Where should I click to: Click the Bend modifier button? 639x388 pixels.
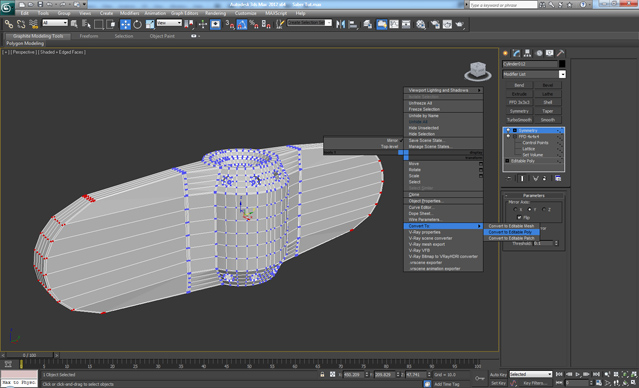[519, 85]
